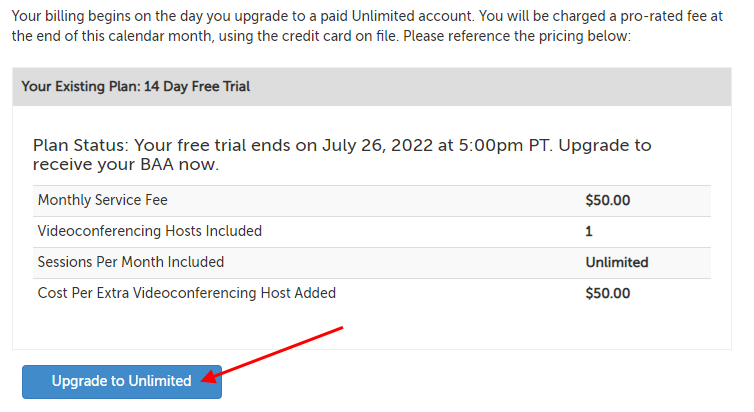
Task: Click the Videoconferencing Hosts Included label
Action: pyautogui.click(x=149, y=231)
